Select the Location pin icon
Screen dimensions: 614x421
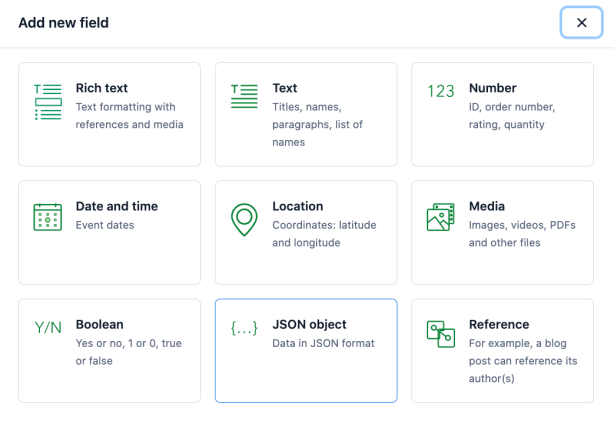[x=244, y=219]
